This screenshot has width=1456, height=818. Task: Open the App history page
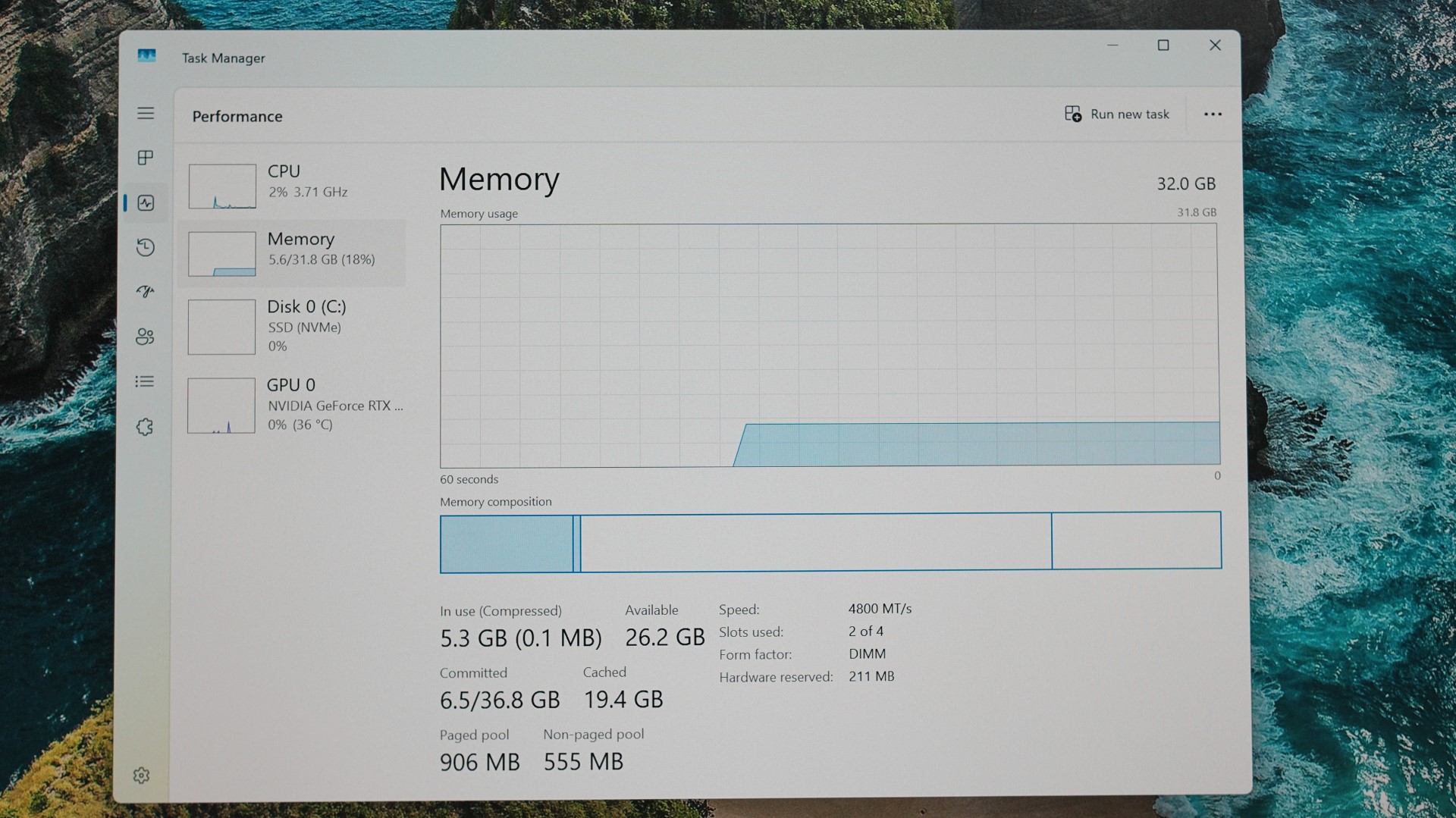click(x=146, y=247)
